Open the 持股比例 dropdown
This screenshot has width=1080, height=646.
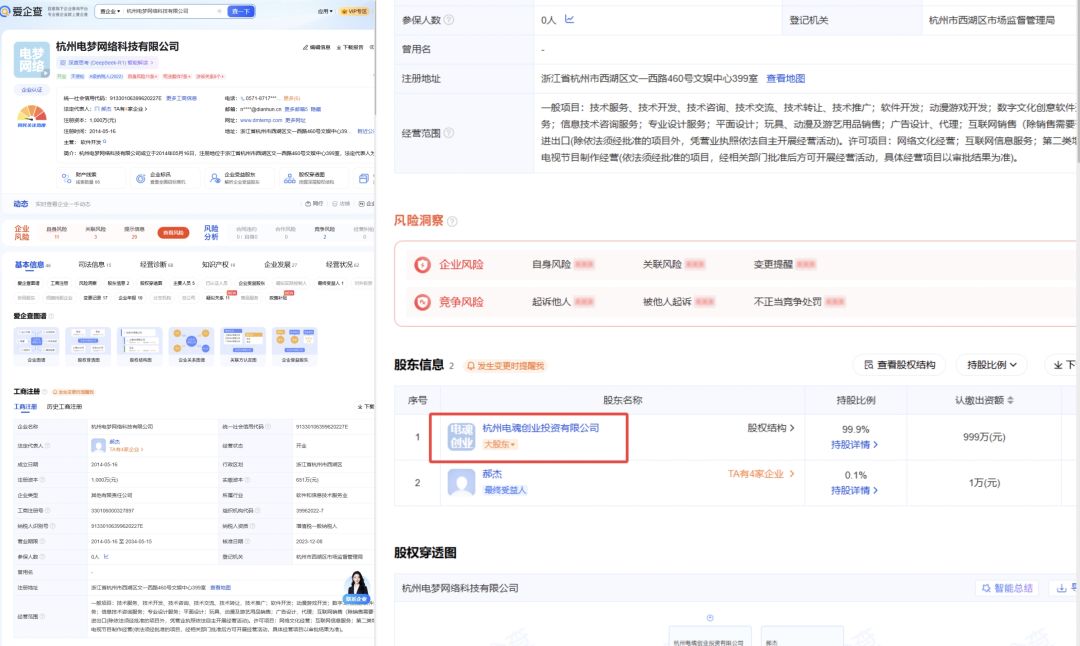(x=992, y=364)
